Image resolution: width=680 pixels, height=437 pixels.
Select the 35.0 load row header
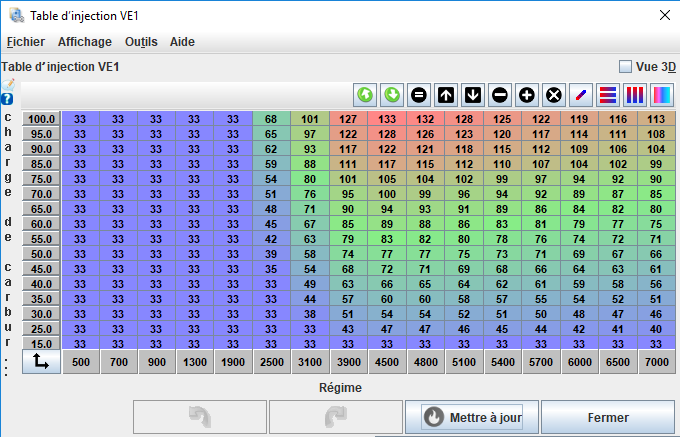pyautogui.click(x=41, y=299)
